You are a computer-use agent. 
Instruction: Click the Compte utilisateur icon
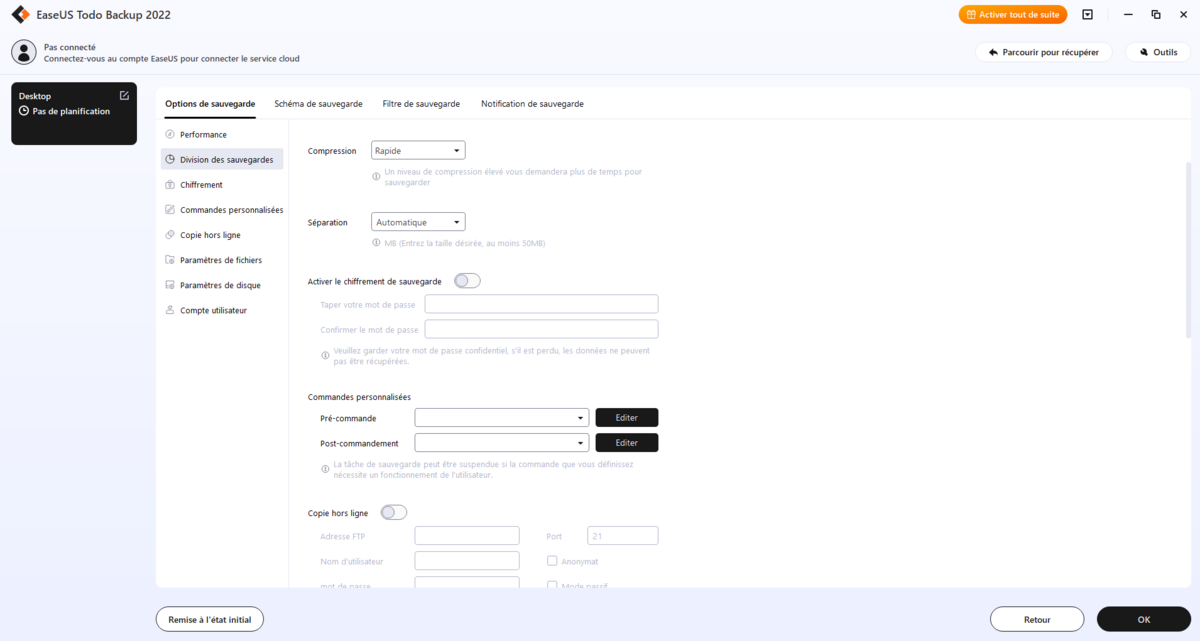click(170, 310)
